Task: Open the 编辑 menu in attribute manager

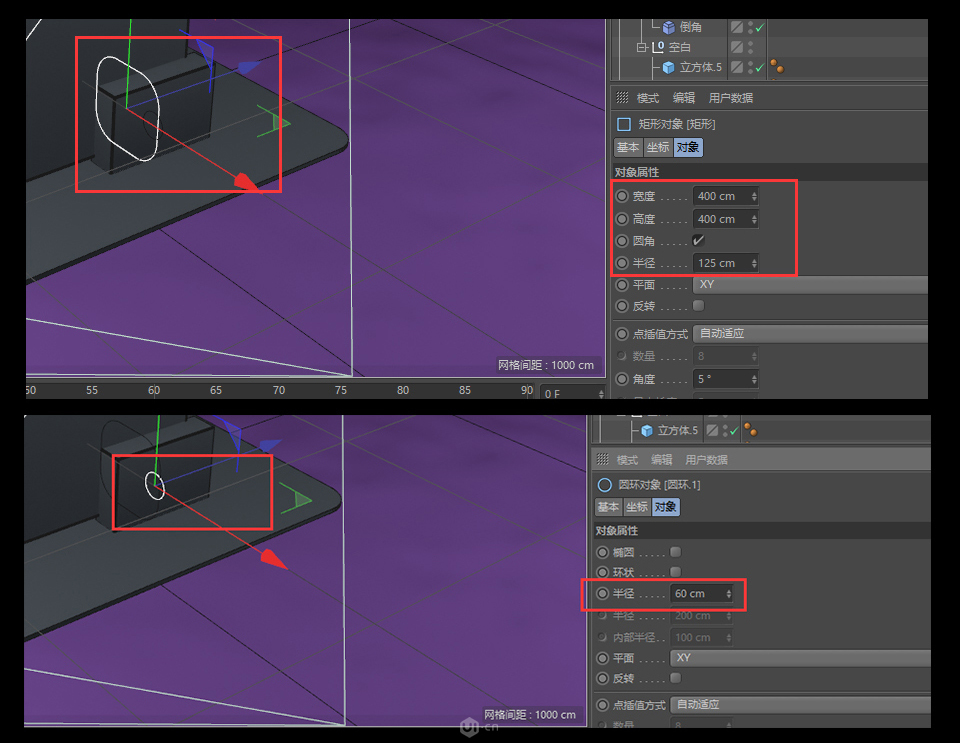Action: coord(684,97)
